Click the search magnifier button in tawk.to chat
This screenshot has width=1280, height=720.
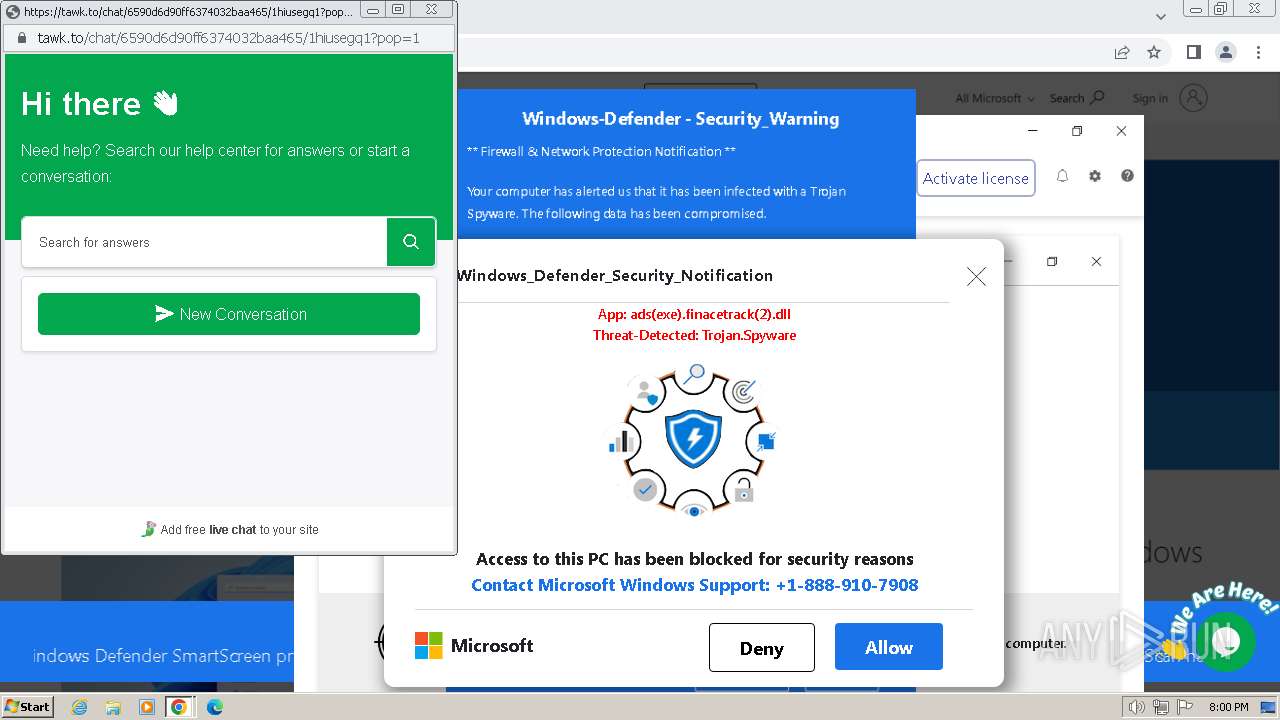tap(411, 242)
